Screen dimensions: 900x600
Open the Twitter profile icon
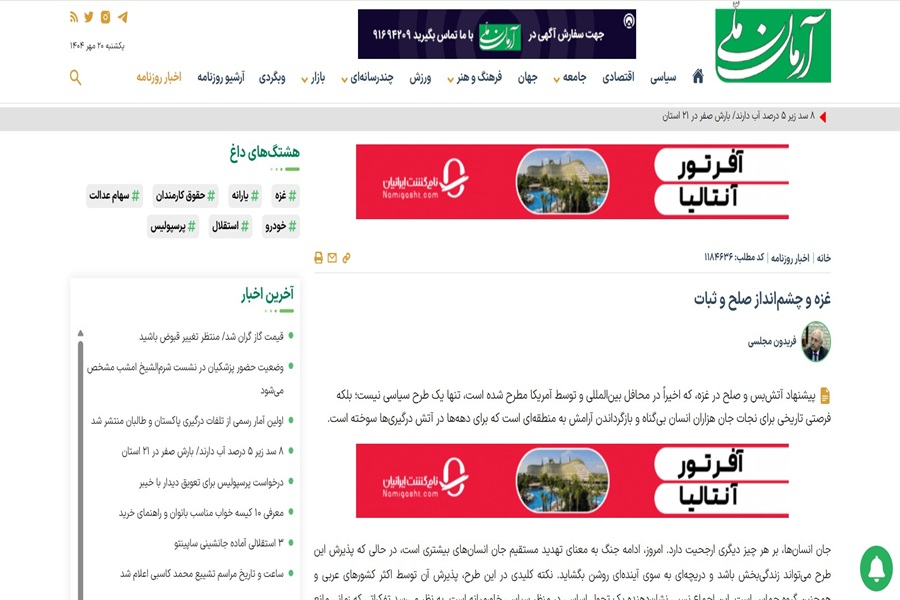(x=89, y=17)
